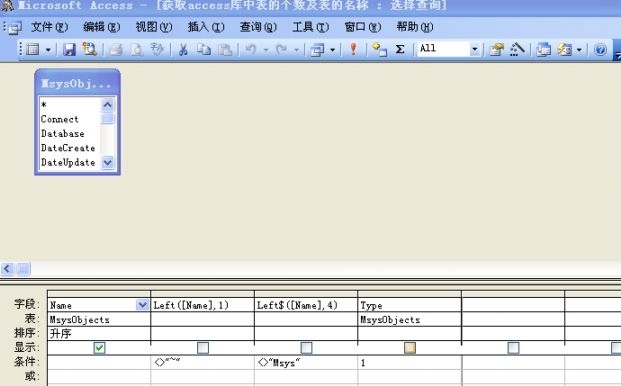
Task: Open the 工具 menu
Action: point(310,27)
